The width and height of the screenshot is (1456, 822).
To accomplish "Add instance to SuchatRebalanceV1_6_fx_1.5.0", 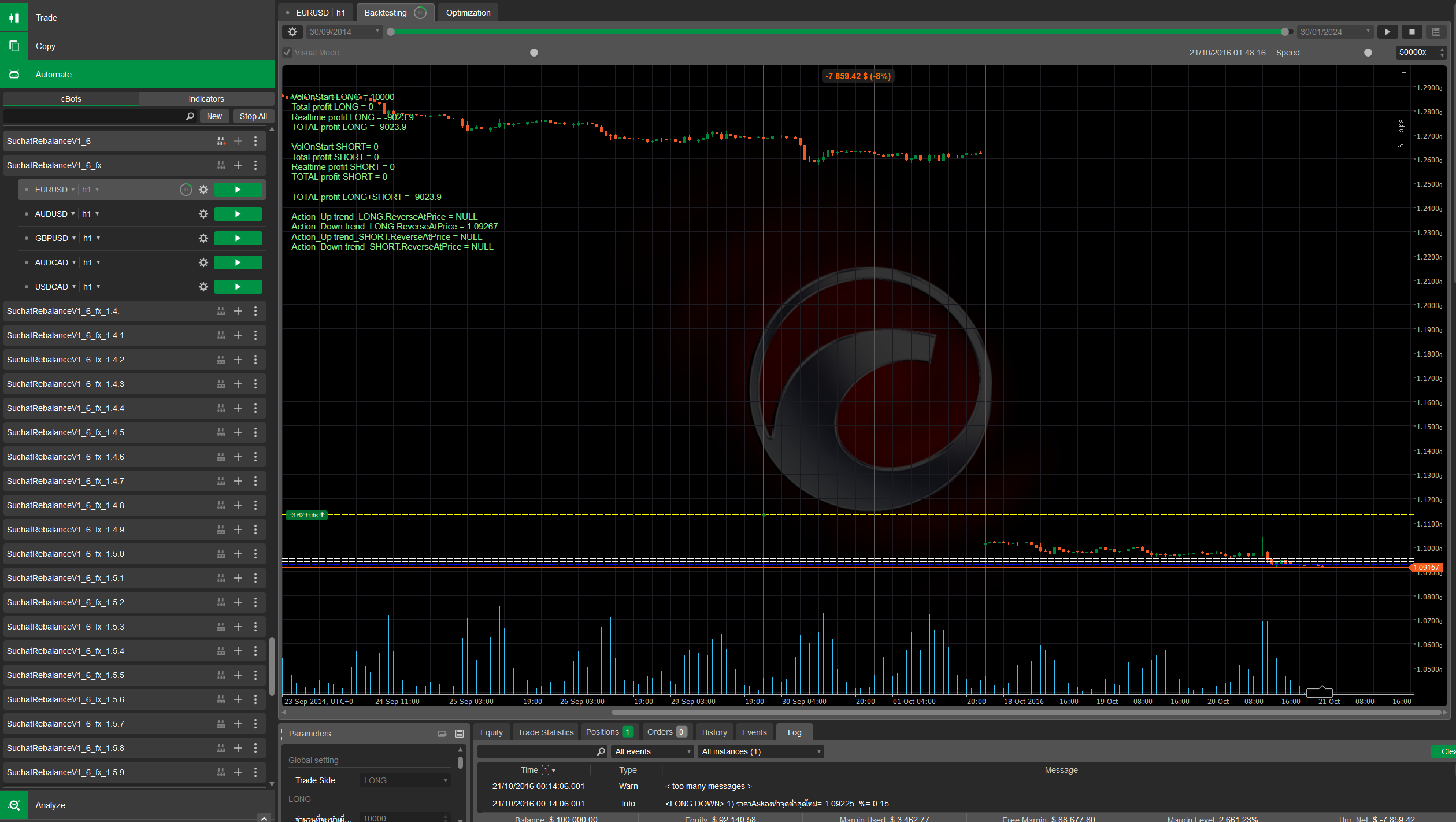I will [238, 554].
